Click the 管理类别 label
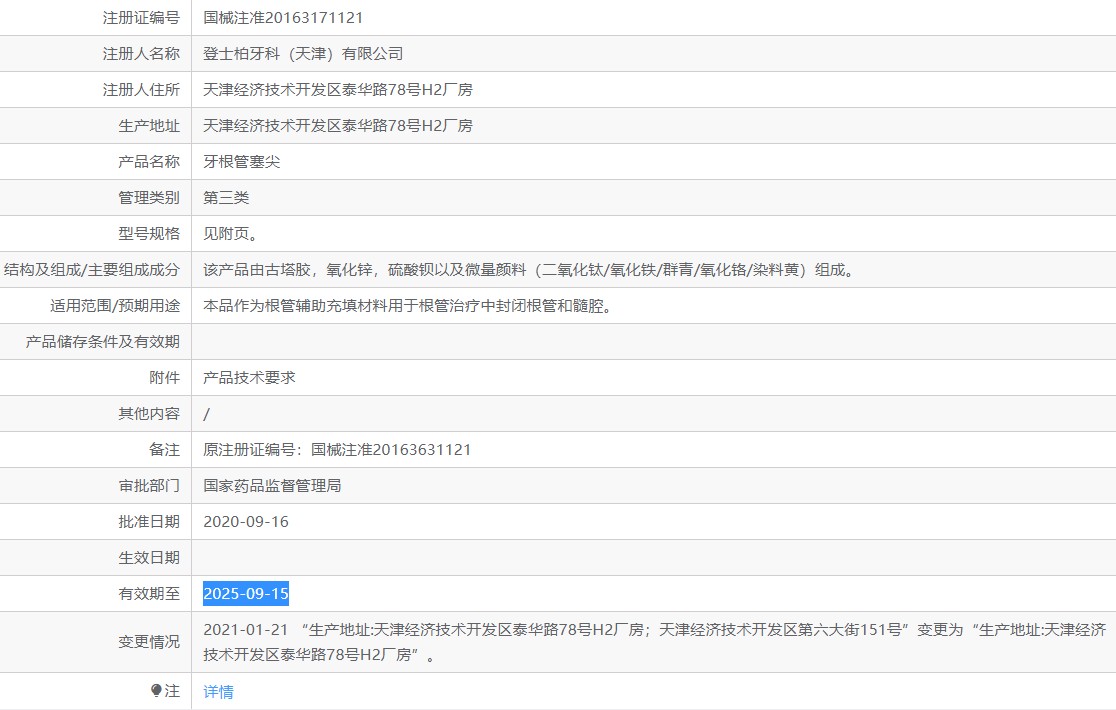This screenshot has width=1116, height=710. (149, 198)
